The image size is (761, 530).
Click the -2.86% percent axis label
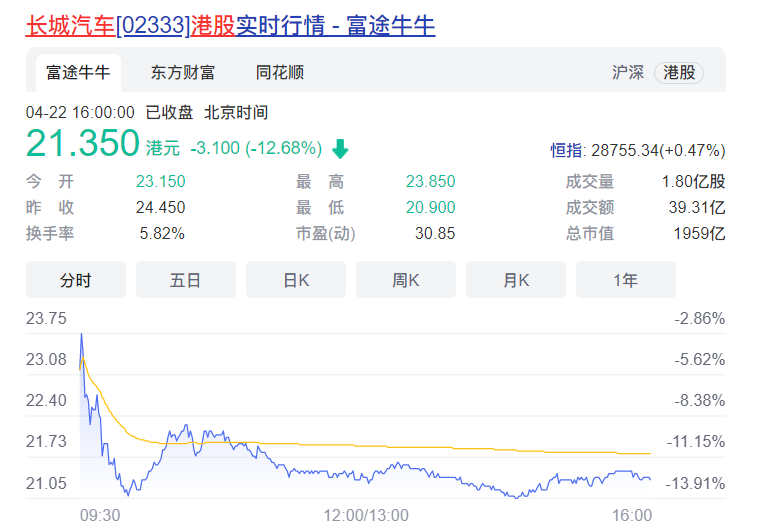[x=699, y=319]
